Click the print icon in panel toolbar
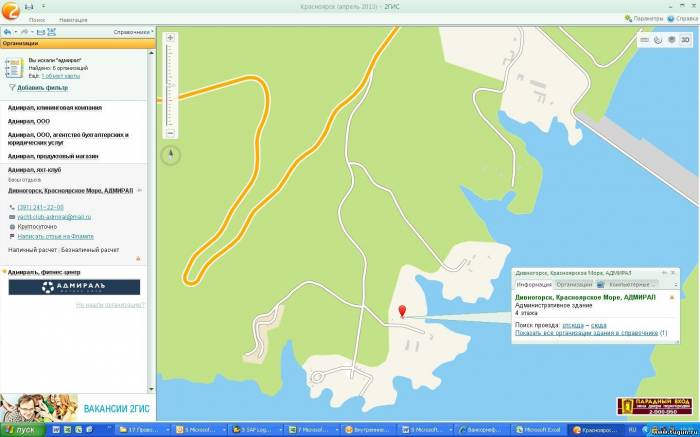 [51, 32]
